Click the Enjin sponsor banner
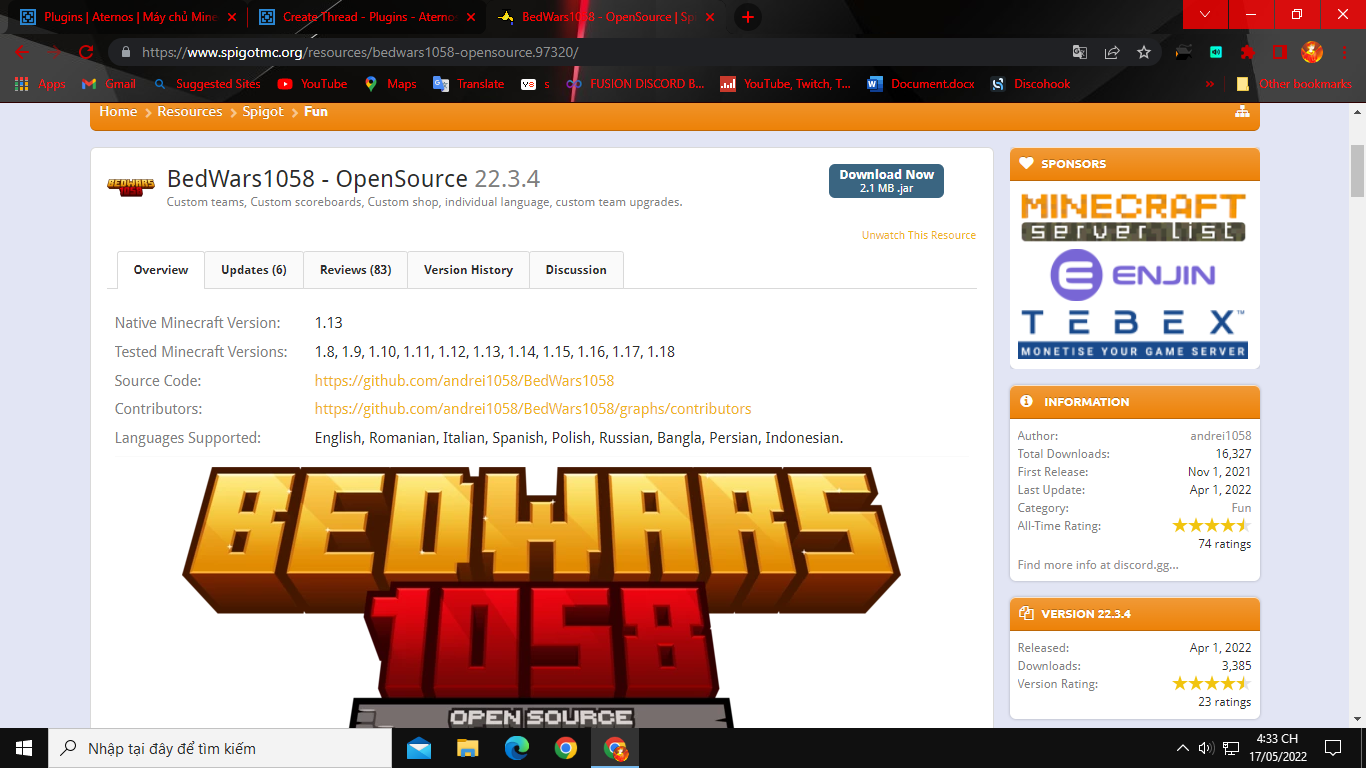 point(1134,275)
